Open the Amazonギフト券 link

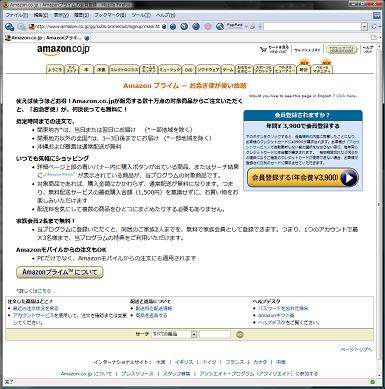(276, 315)
